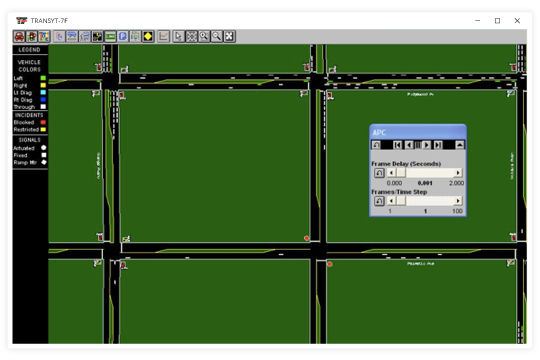The image size is (540, 360).
Task: Click the greyed bus route toolbar icon
Action: (x=85, y=37)
